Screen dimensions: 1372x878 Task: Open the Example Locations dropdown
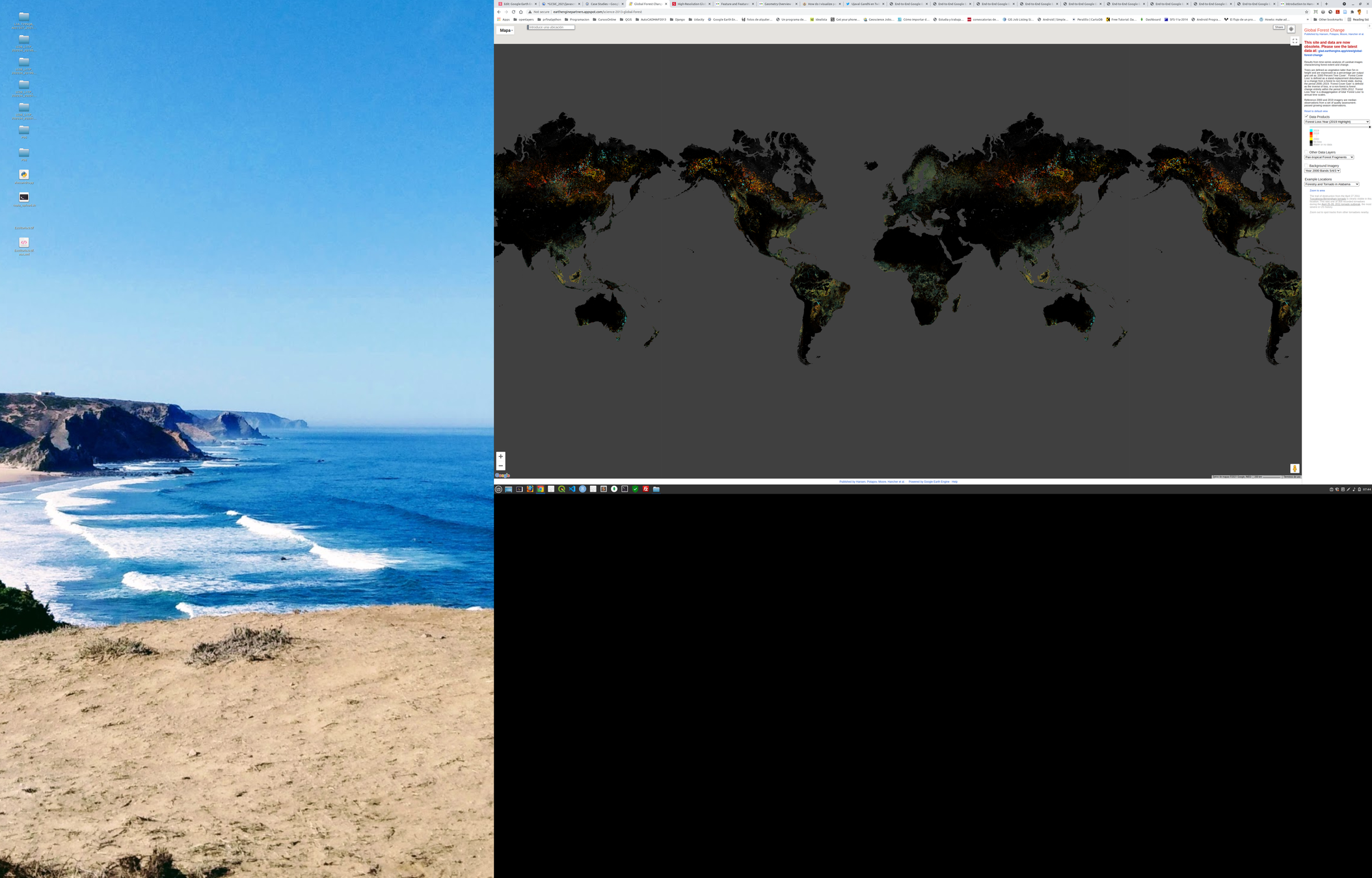click(x=1332, y=184)
